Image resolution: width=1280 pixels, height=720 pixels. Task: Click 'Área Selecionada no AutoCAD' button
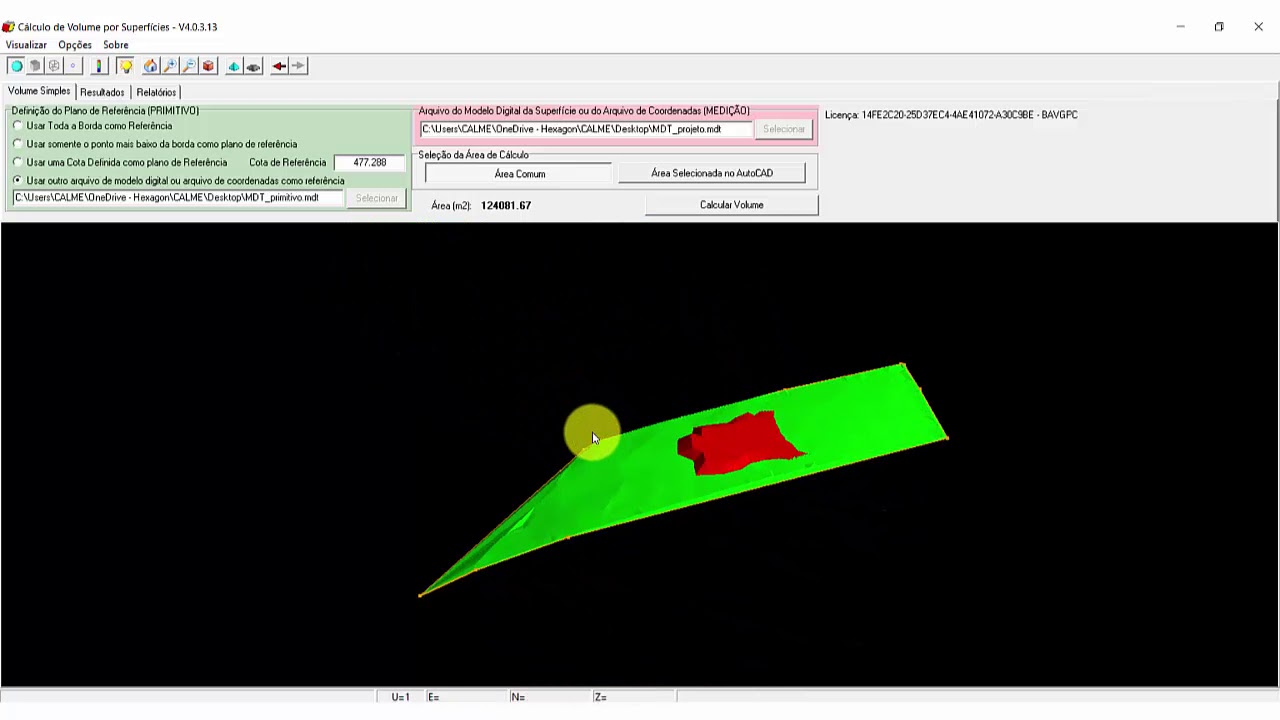[x=712, y=173]
